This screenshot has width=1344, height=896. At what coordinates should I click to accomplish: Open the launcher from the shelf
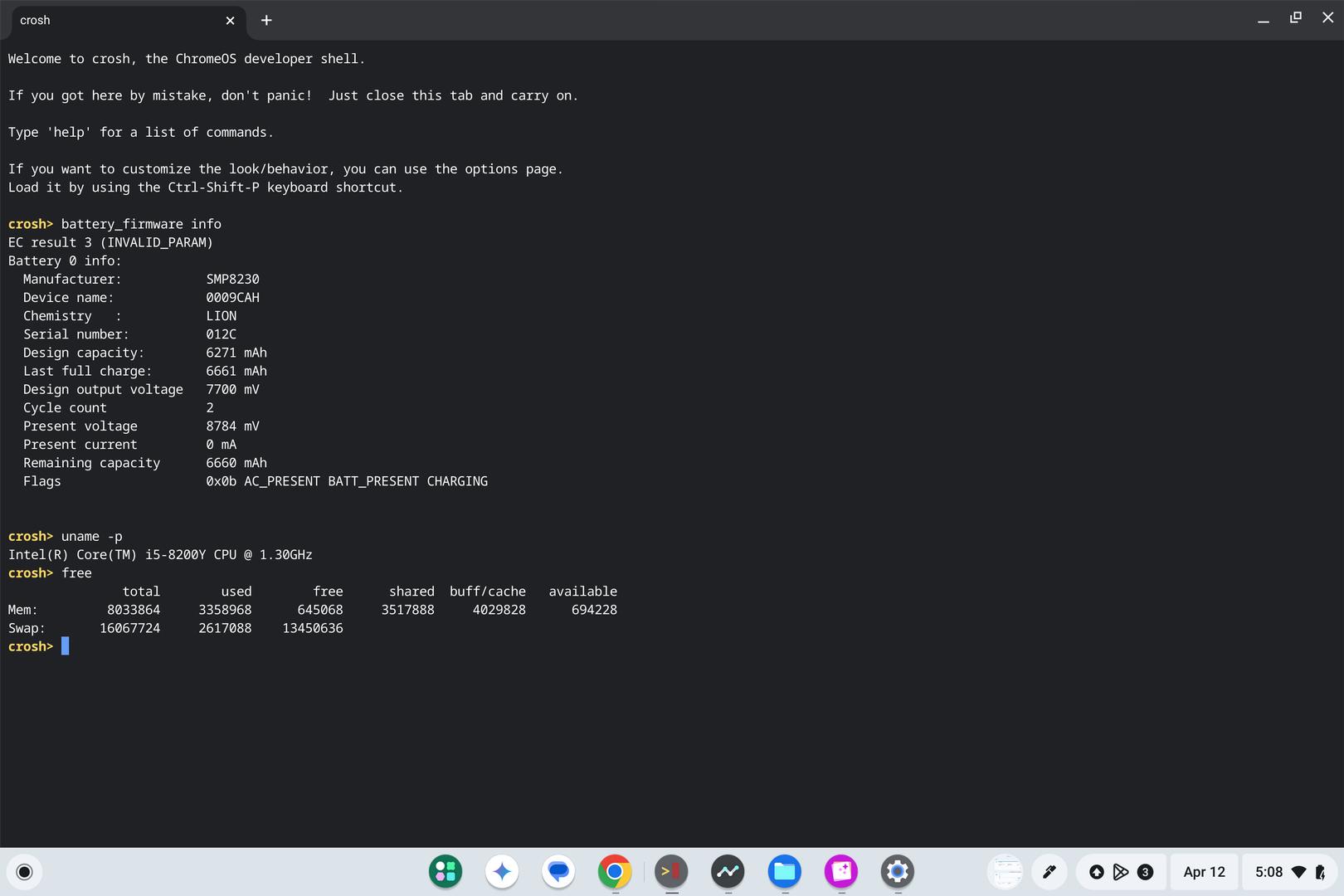click(24, 871)
